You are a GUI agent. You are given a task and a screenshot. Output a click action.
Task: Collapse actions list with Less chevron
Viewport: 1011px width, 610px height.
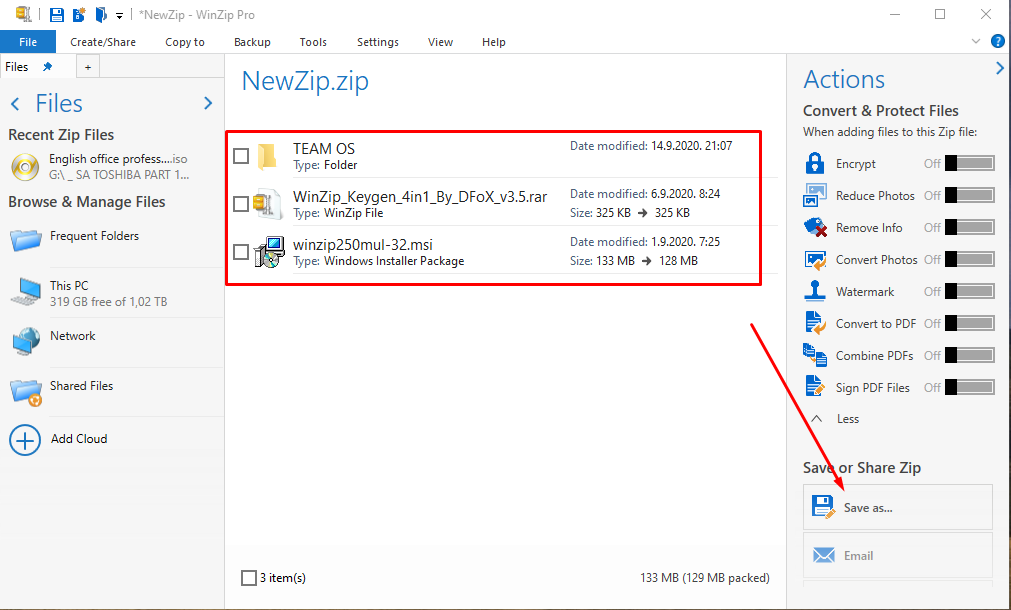coord(816,418)
